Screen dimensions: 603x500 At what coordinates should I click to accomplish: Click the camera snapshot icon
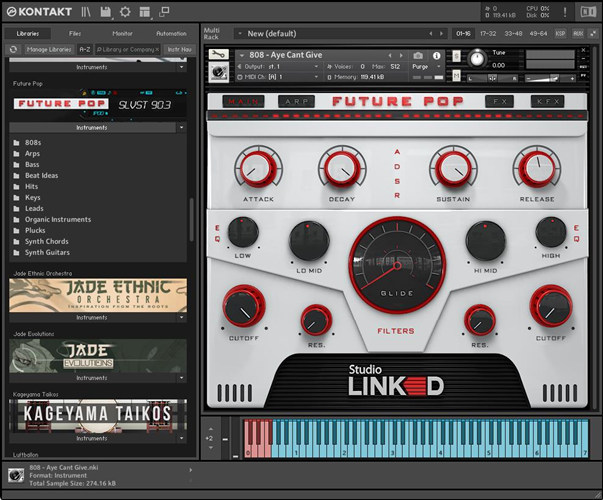click(x=419, y=54)
